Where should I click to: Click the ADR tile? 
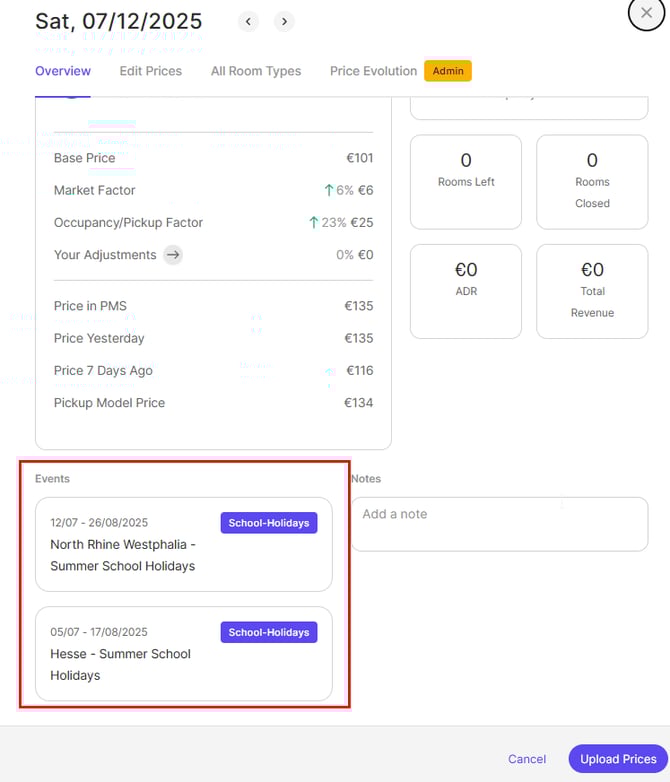[x=466, y=291]
